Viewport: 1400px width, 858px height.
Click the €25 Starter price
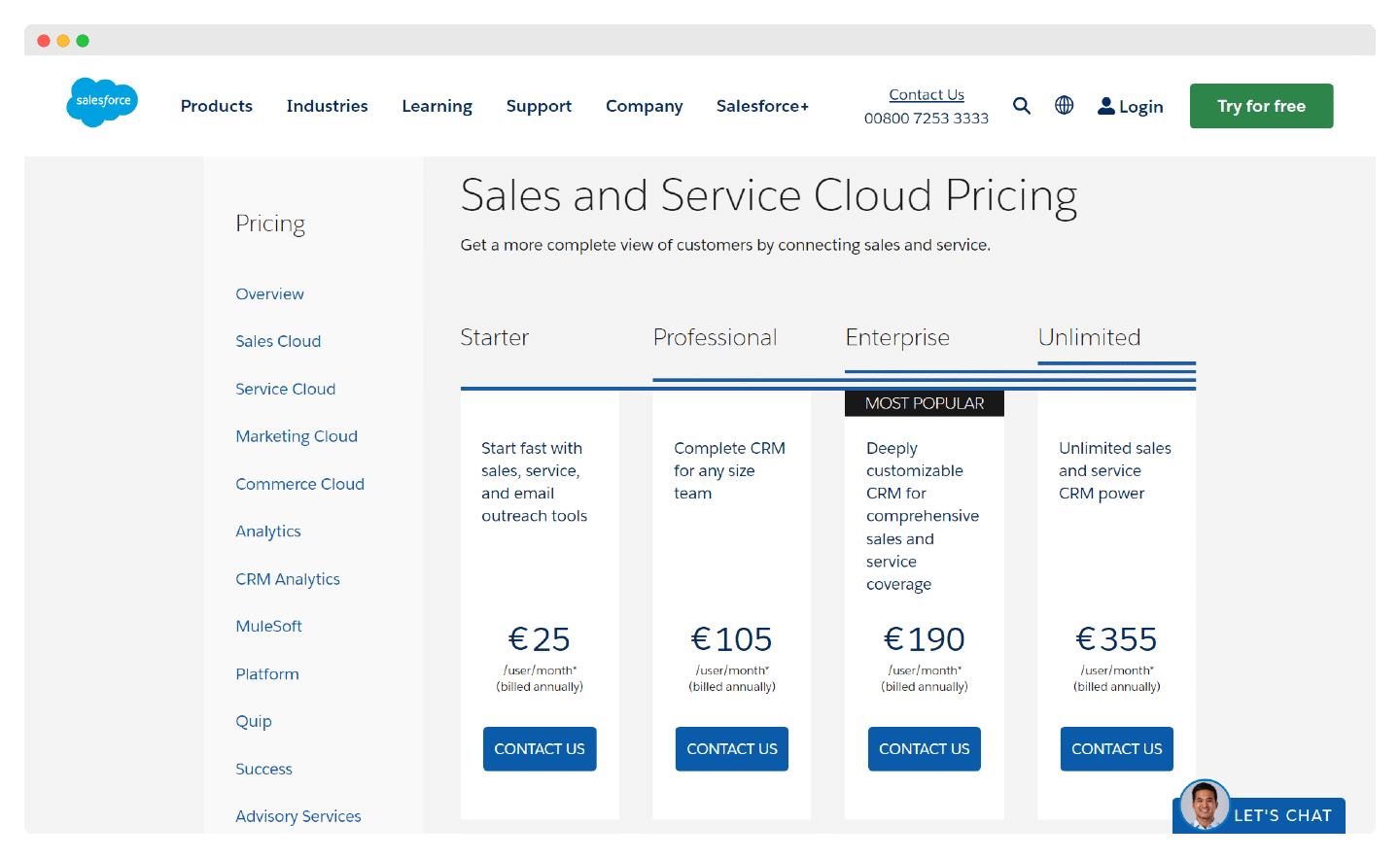(540, 639)
